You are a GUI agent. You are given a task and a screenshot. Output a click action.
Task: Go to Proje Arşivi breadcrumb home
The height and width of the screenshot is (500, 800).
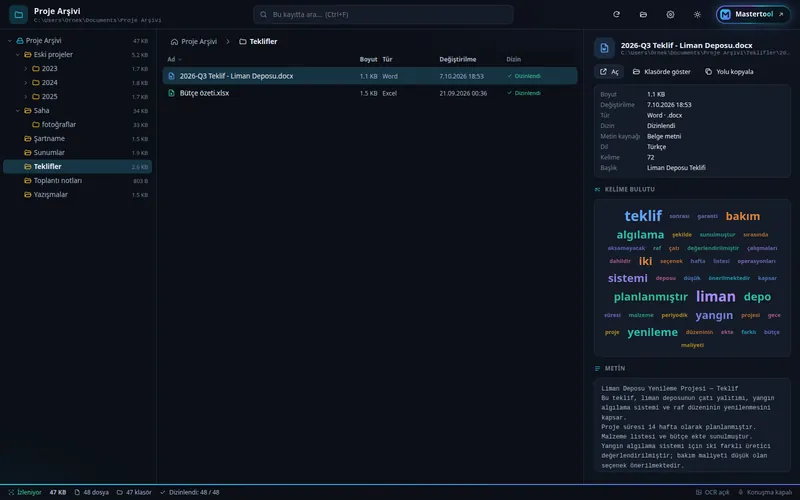click(x=194, y=41)
